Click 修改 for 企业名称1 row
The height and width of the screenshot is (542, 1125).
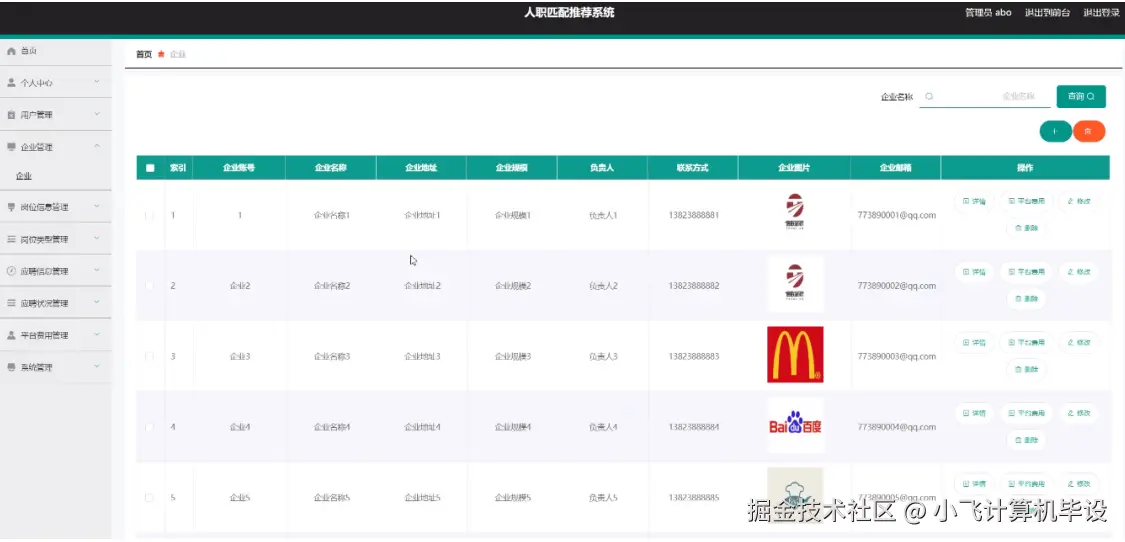pos(1078,202)
